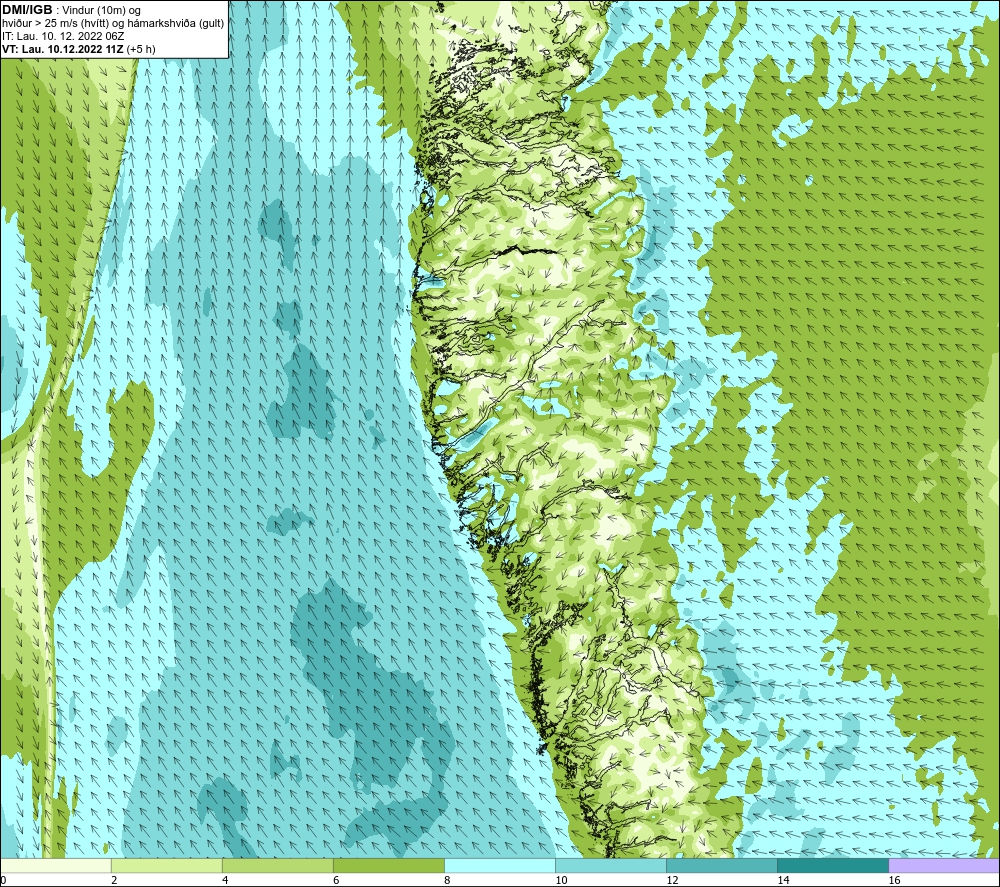Click the legend scale label '2'
The height and width of the screenshot is (887, 1000).
tap(114, 880)
